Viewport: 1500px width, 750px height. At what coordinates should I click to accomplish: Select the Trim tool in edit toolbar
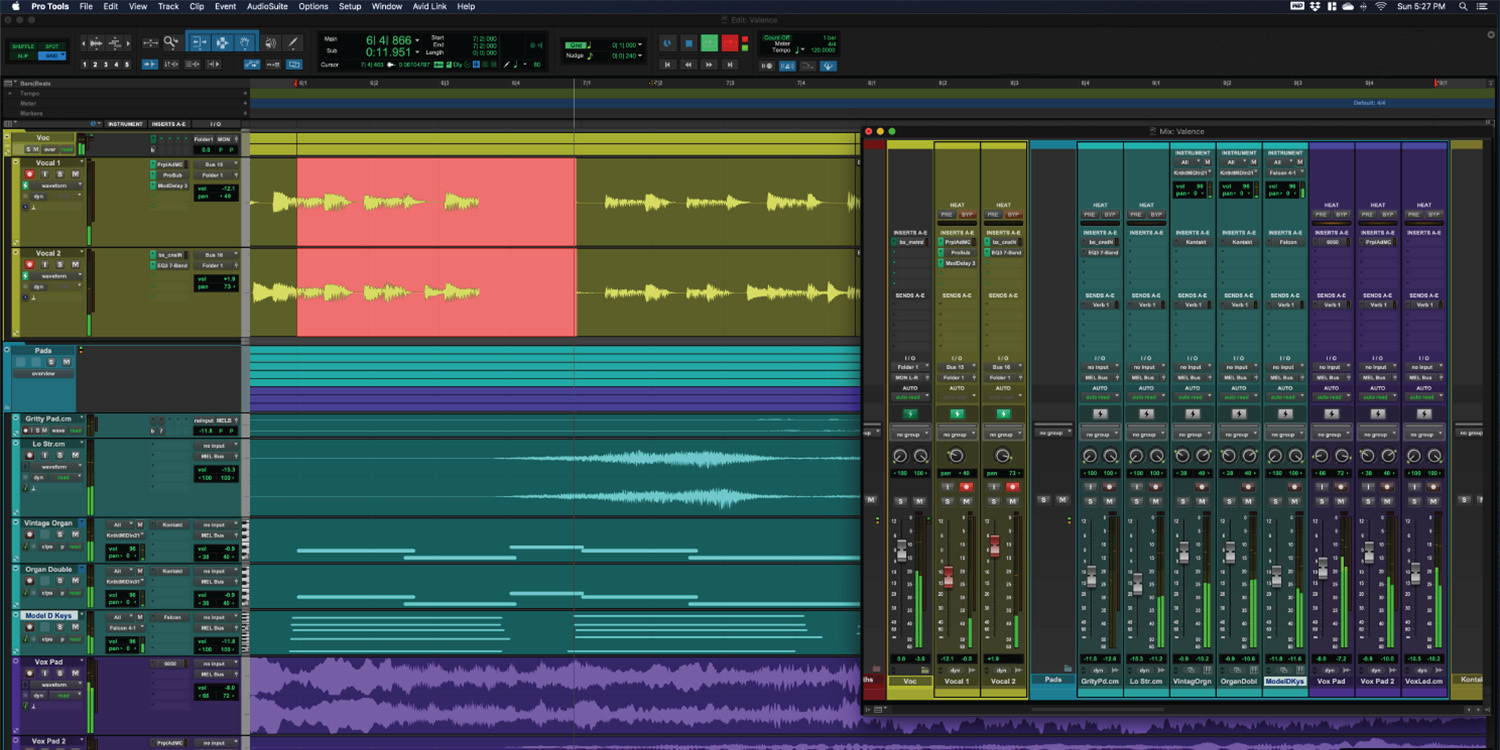pyautogui.click(x=198, y=42)
